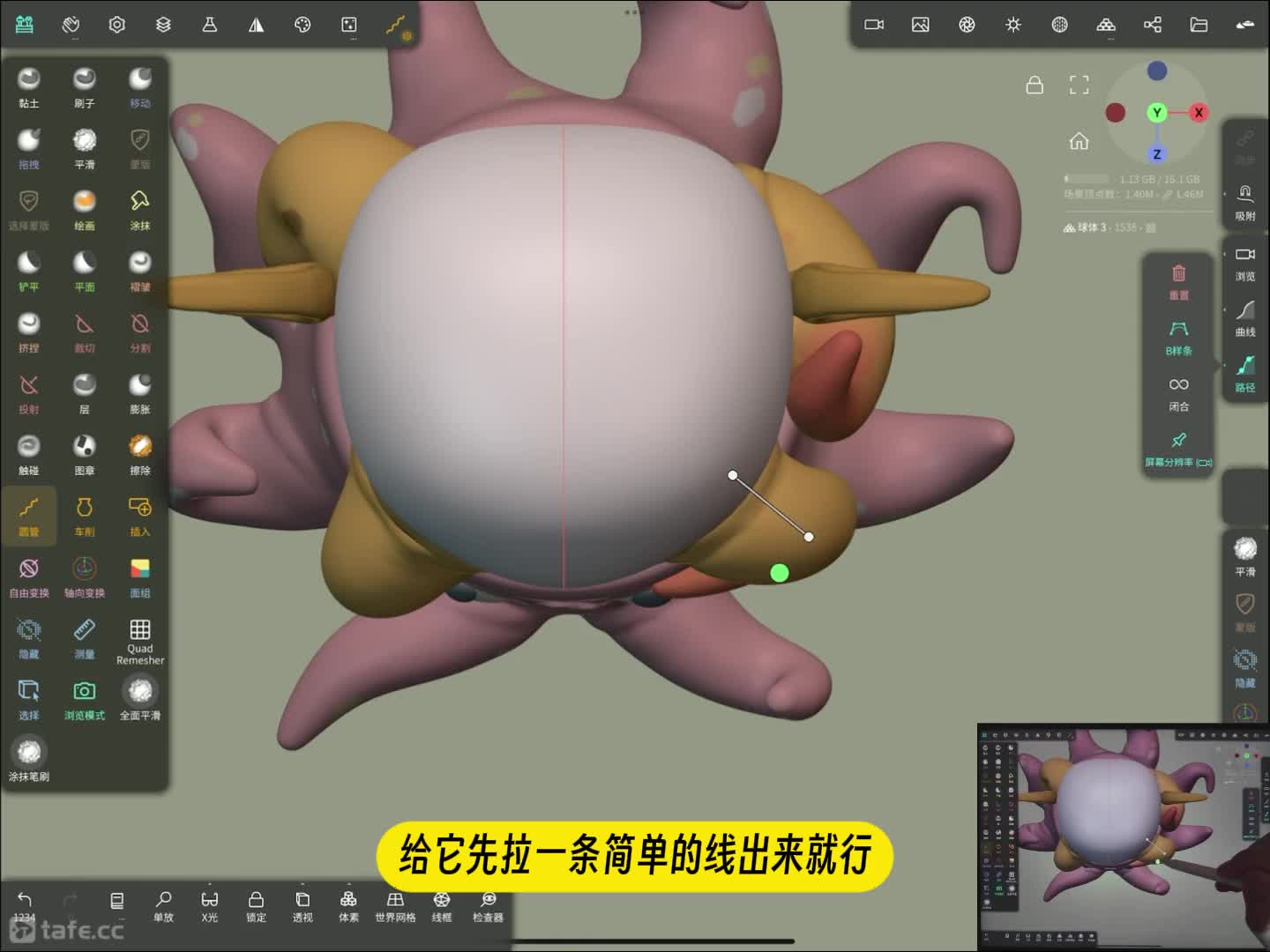The width and height of the screenshot is (1270, 952).
Task: Open the history list icon
Action: tap(116, 900)
